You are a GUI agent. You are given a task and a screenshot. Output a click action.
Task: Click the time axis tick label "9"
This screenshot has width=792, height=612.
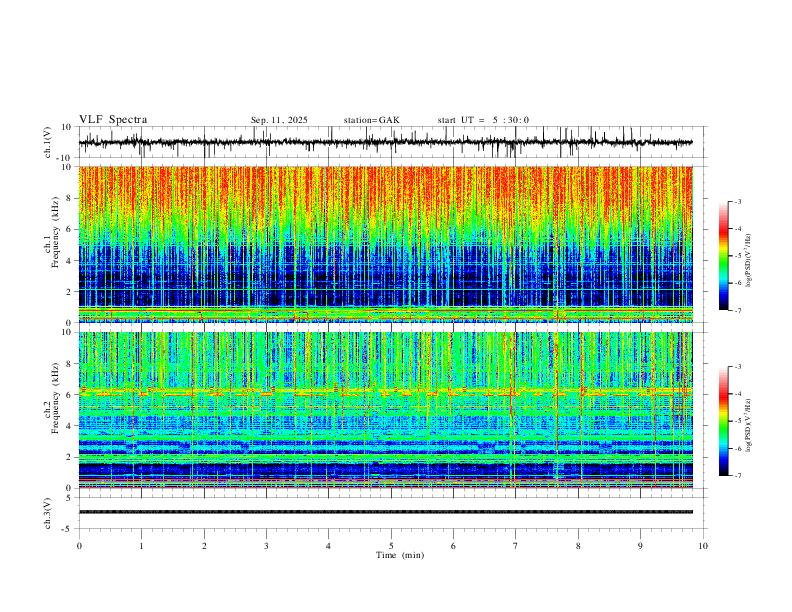click(x=640, y=546)
